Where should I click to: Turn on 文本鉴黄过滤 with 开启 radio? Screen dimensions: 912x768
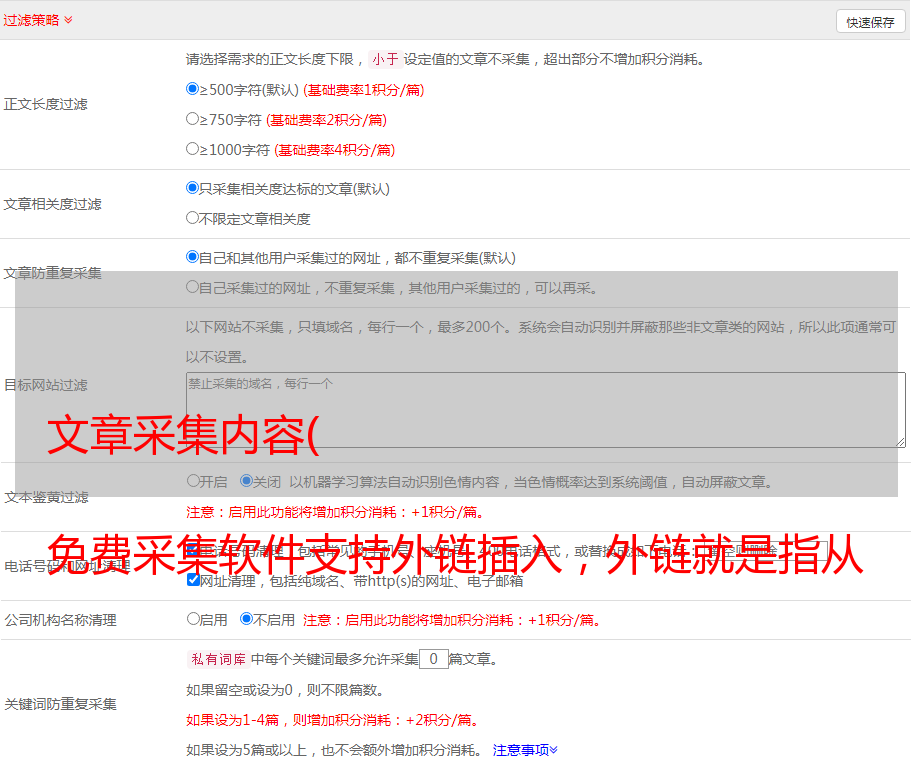(x=193, y=481)
